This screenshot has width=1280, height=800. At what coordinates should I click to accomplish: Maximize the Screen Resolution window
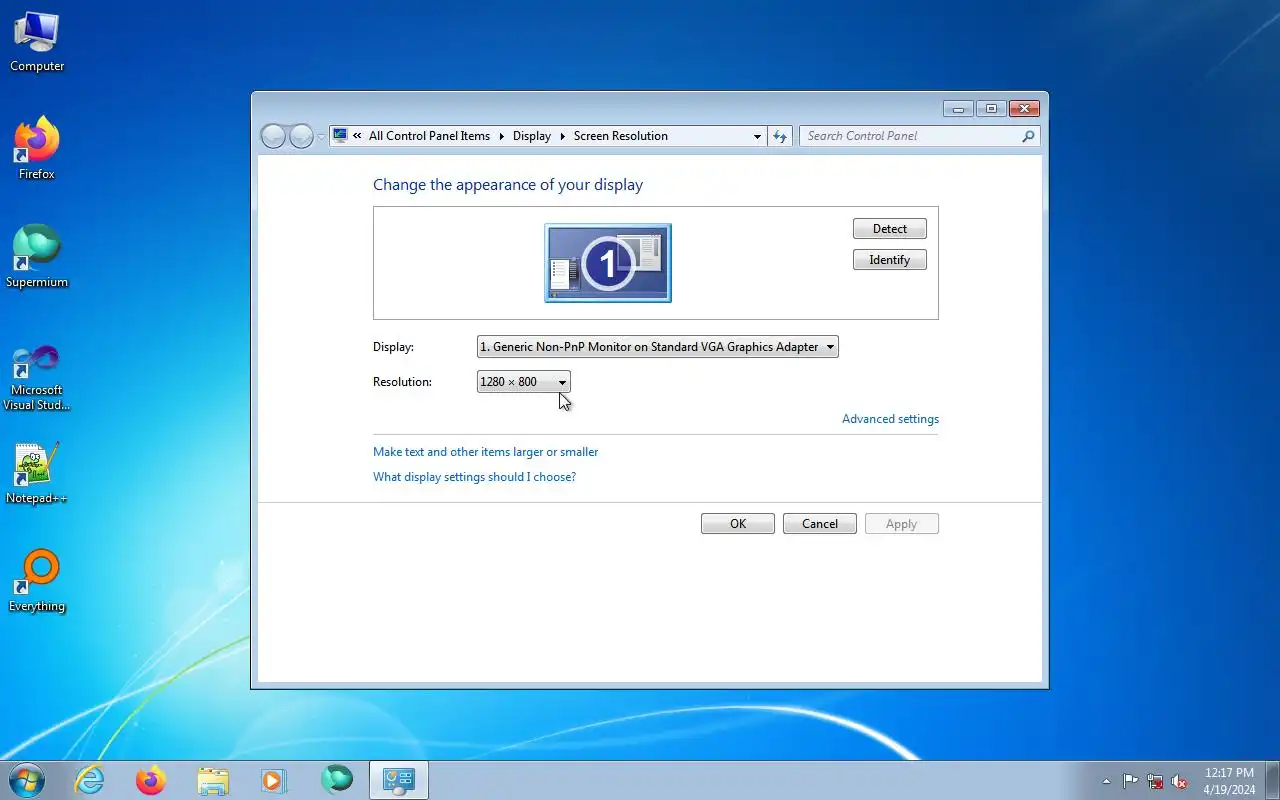991,109
